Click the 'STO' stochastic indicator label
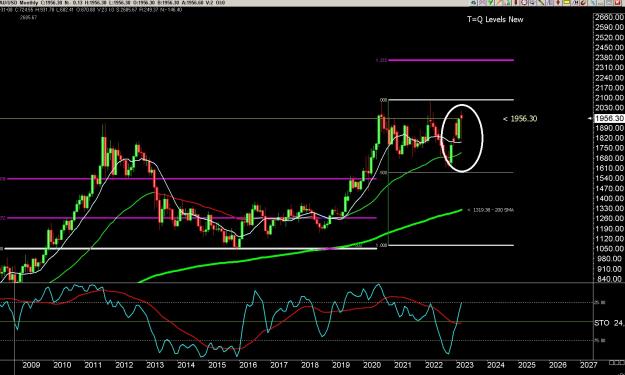This screenshot has width=625, height=375. (601, 323)
